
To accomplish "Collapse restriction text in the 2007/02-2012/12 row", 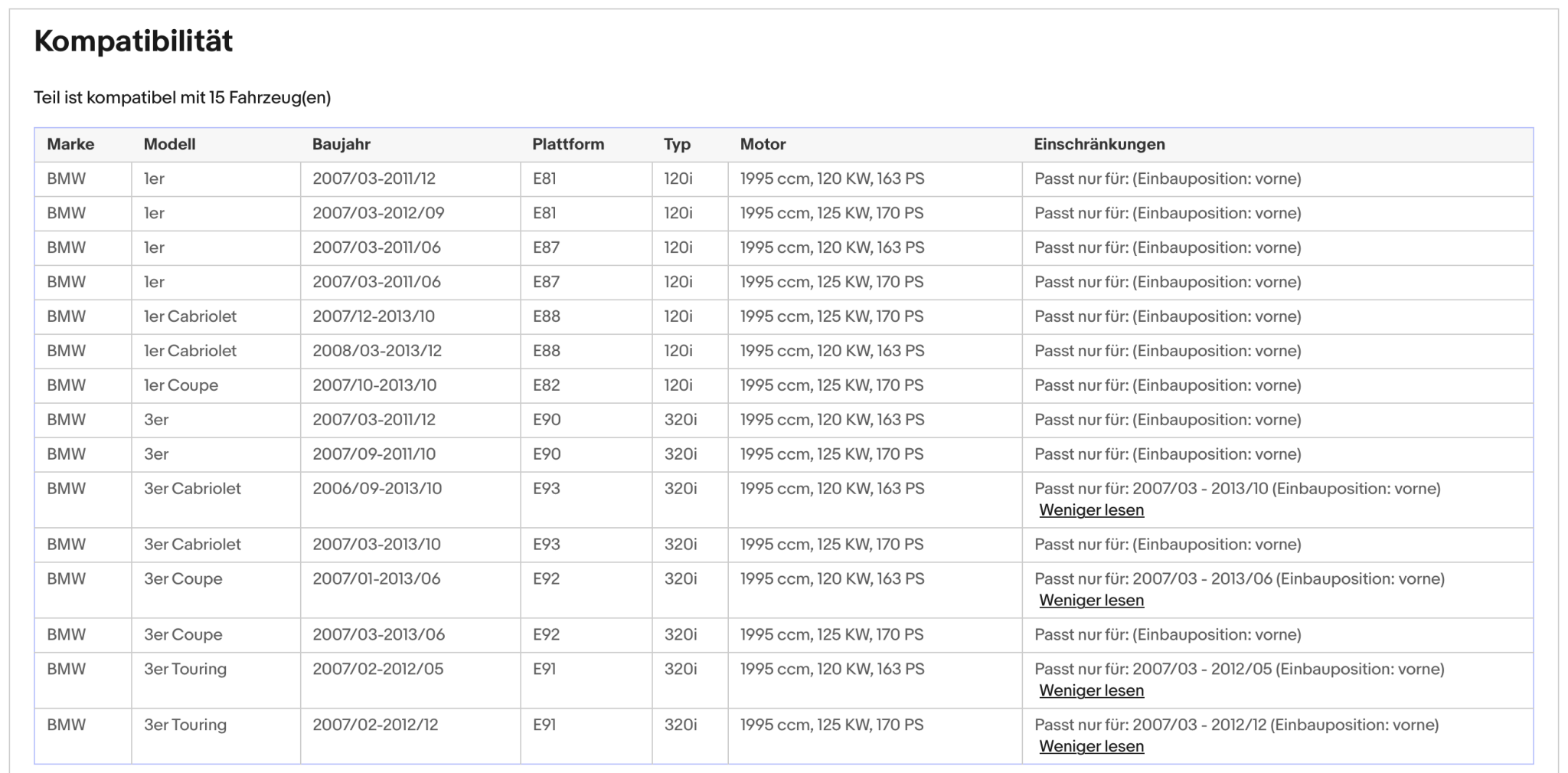I will coord(1091,747).
